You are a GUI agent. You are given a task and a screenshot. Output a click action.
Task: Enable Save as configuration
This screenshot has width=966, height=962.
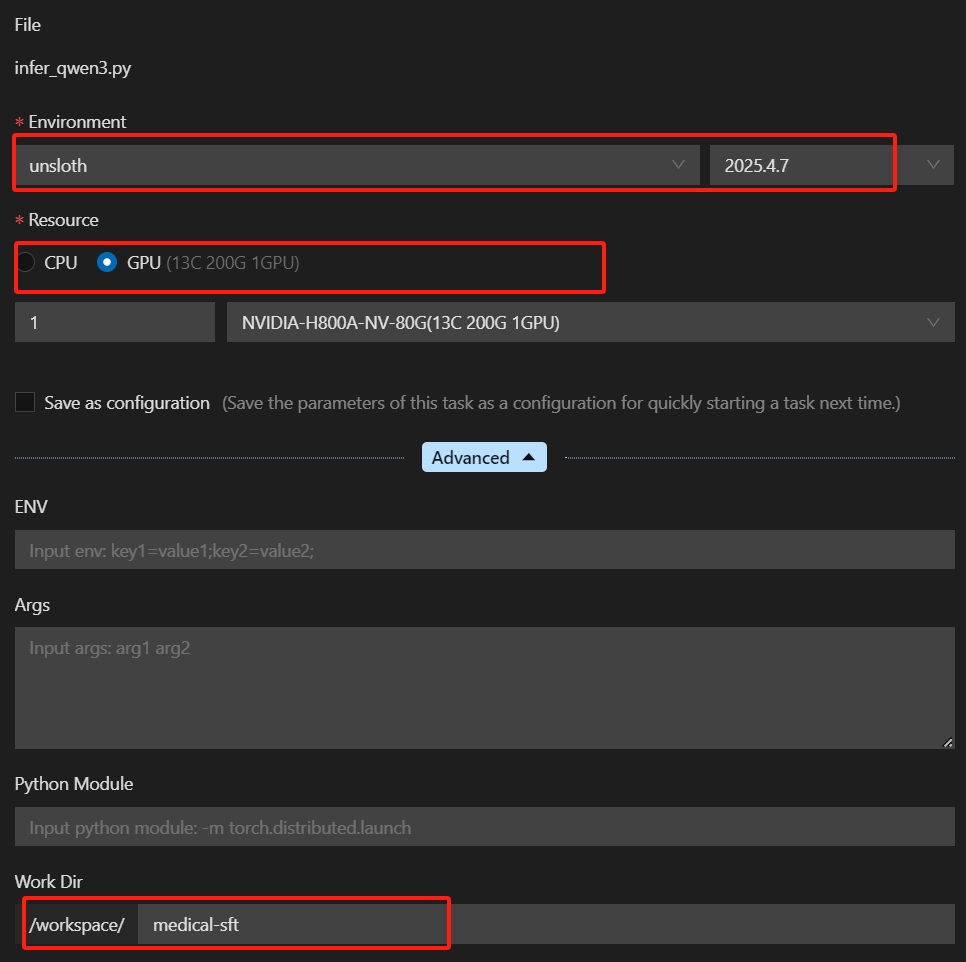pos(24,402)
